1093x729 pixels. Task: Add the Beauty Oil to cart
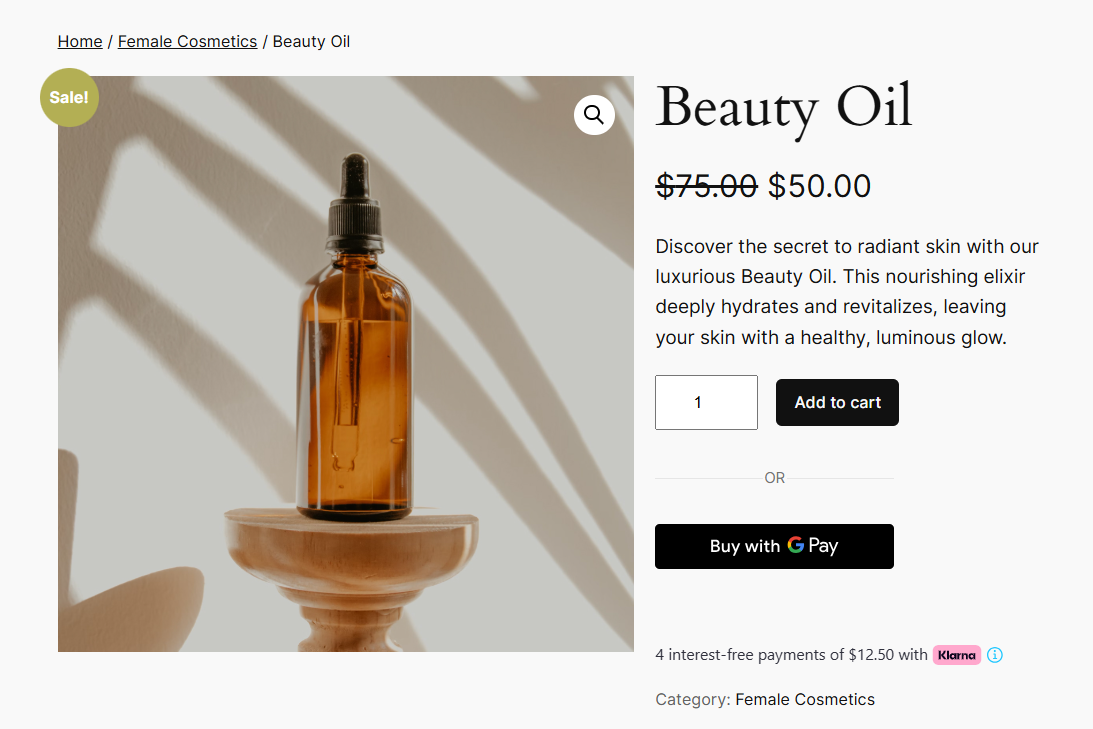click(837, 402)
